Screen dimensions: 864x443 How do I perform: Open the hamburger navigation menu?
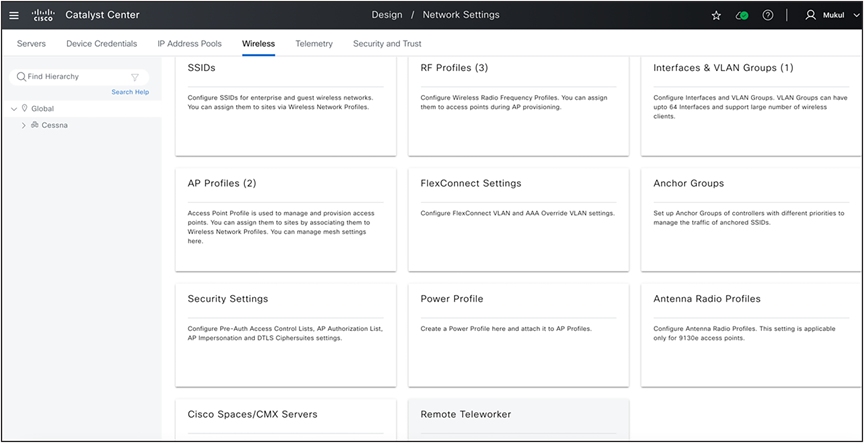(x=14, y=15)
